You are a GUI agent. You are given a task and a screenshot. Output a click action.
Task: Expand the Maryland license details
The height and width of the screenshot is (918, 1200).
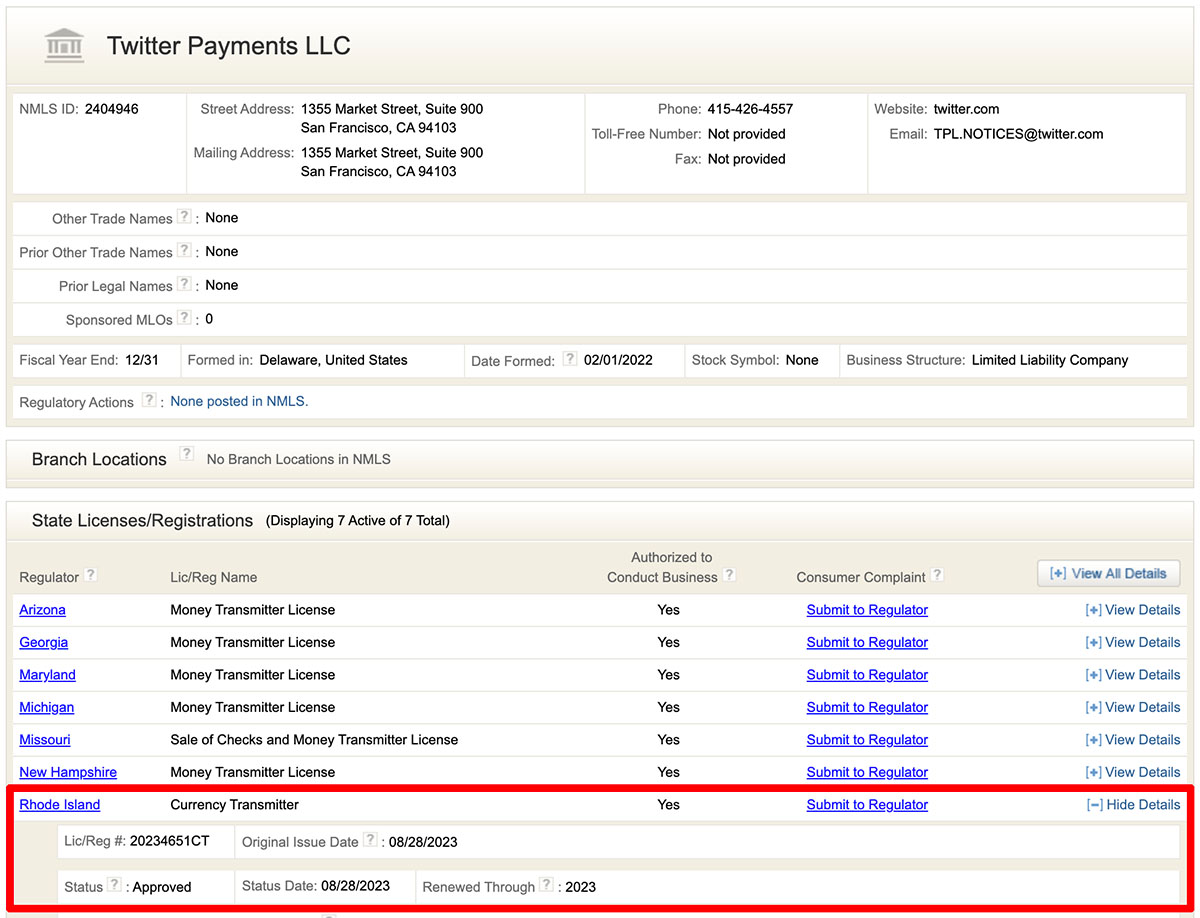tap(1133, 675)
